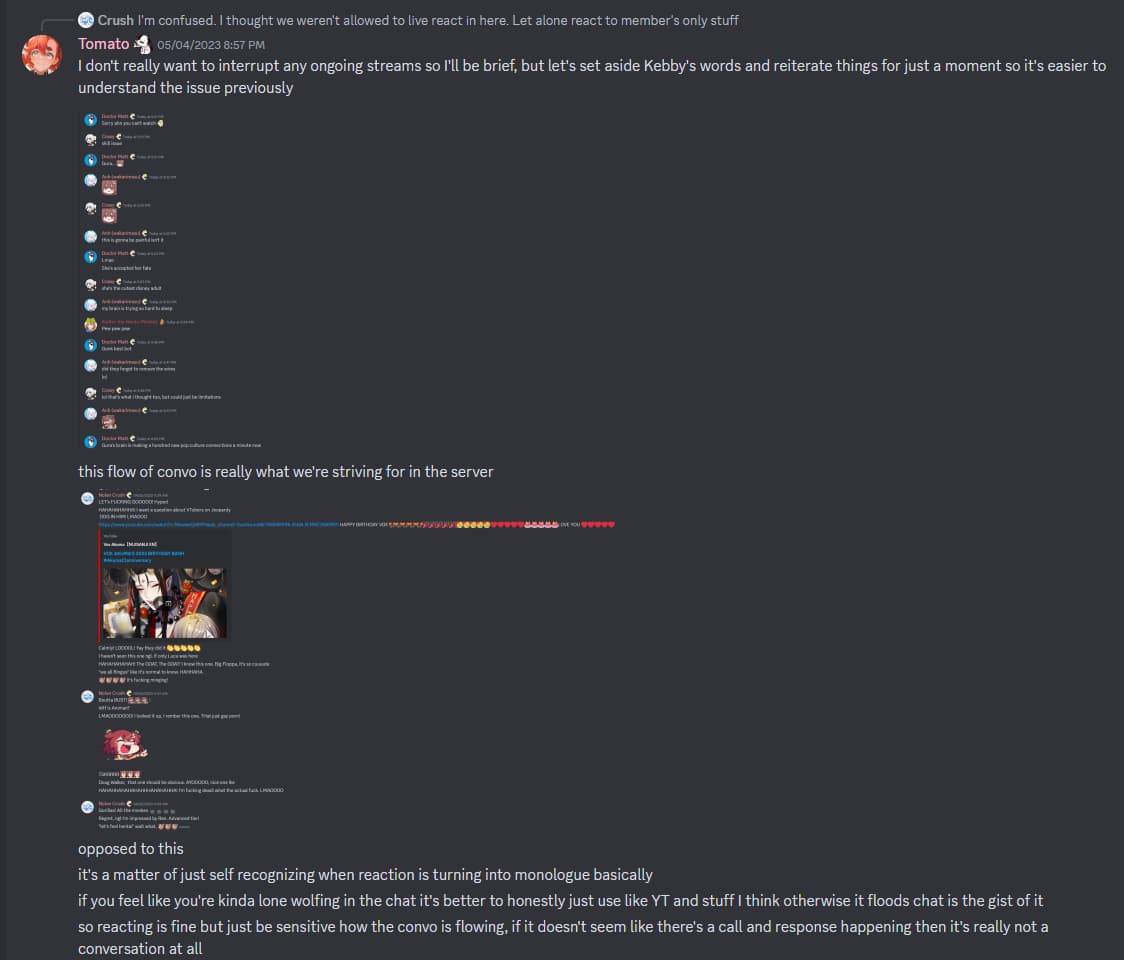This screenshot has width=1124, height=960.
Task: Click the role badge beside Tomato's name
Action: (x=143, y=44)
